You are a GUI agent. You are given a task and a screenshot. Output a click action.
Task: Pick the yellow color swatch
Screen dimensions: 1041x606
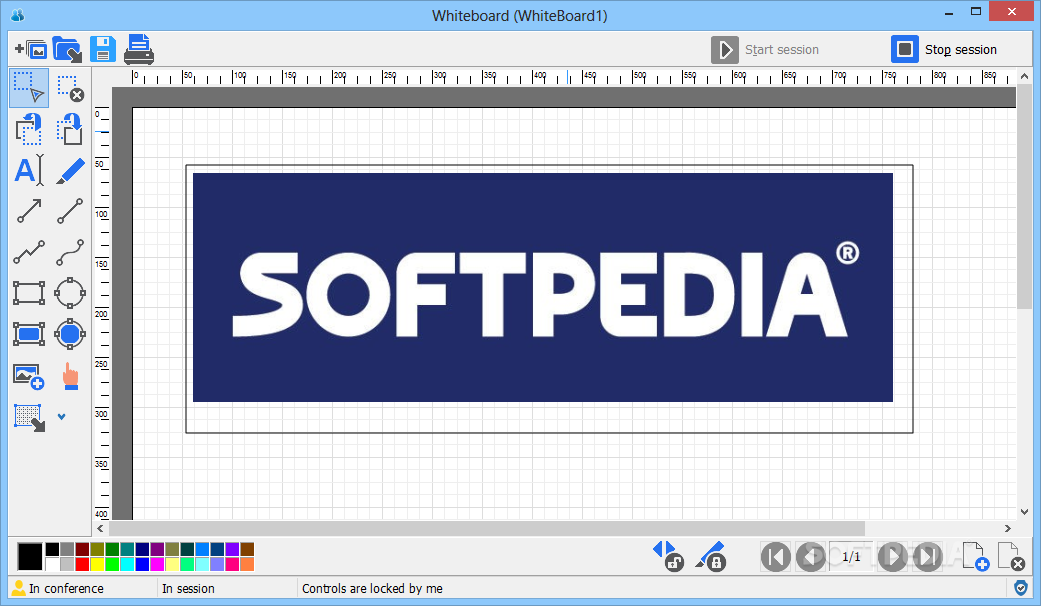click(97, 564)
